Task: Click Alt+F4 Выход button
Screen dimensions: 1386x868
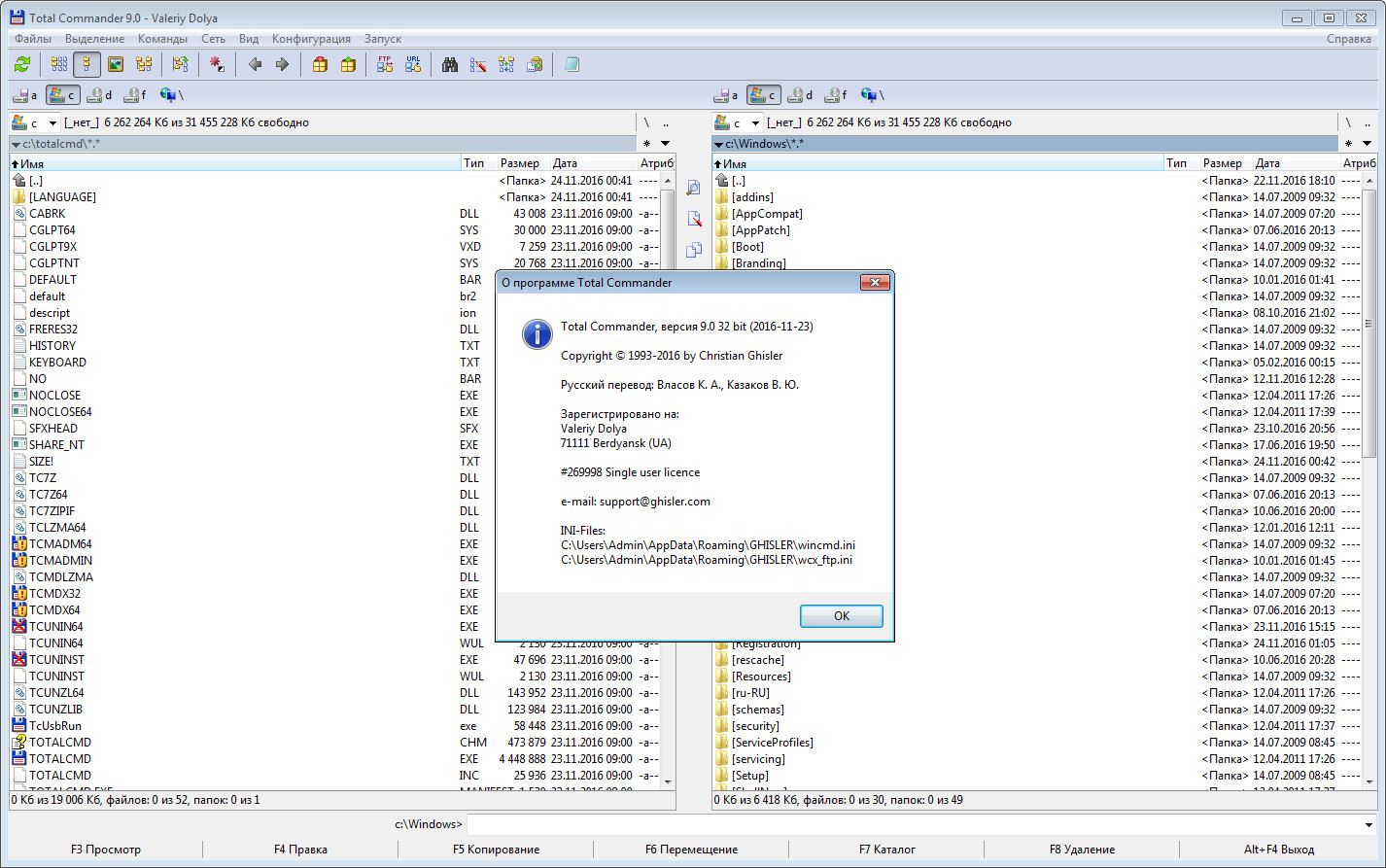Action: point(1278,849)
